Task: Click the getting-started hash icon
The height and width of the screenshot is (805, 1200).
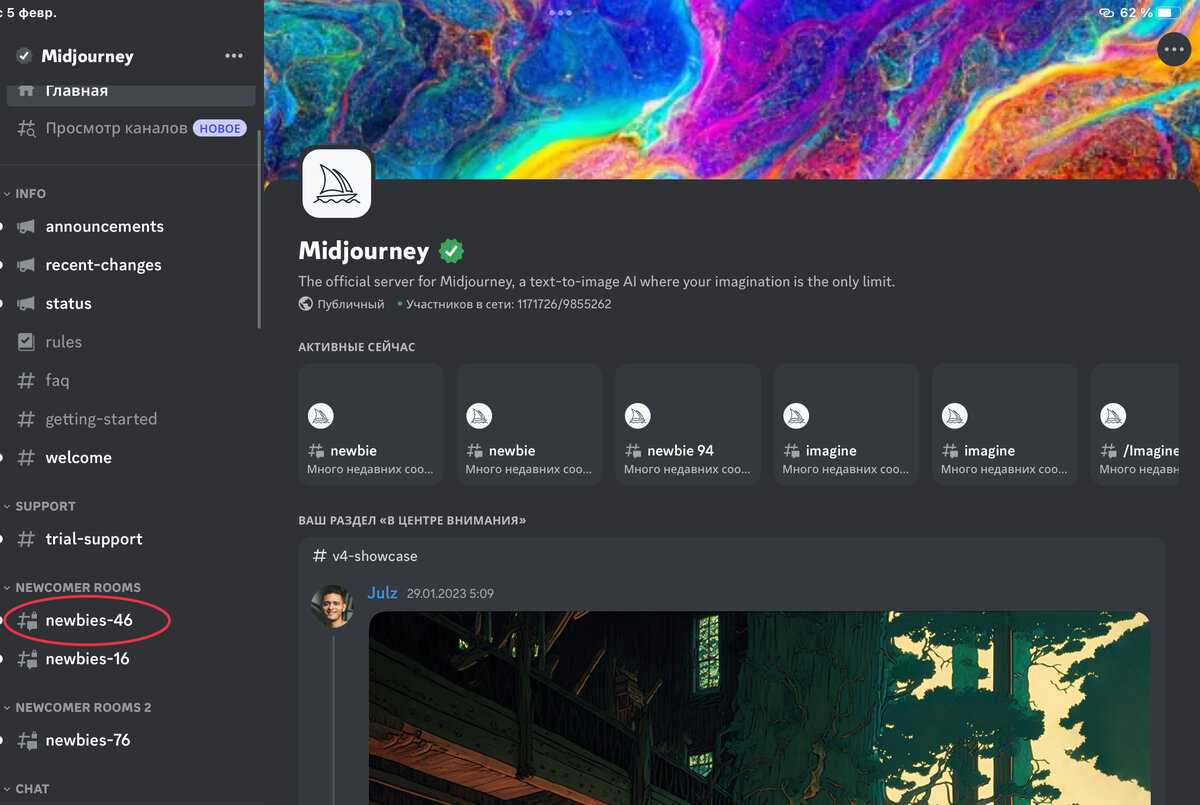Action: (x=27, y=419)
